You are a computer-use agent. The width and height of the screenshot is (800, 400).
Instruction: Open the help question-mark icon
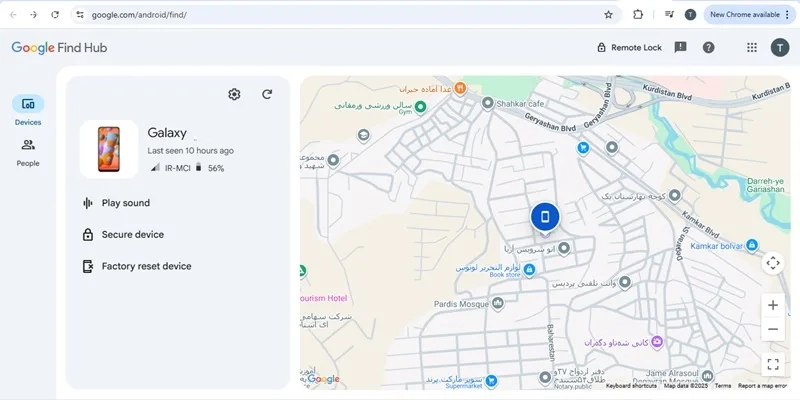(x=708, y=47)
